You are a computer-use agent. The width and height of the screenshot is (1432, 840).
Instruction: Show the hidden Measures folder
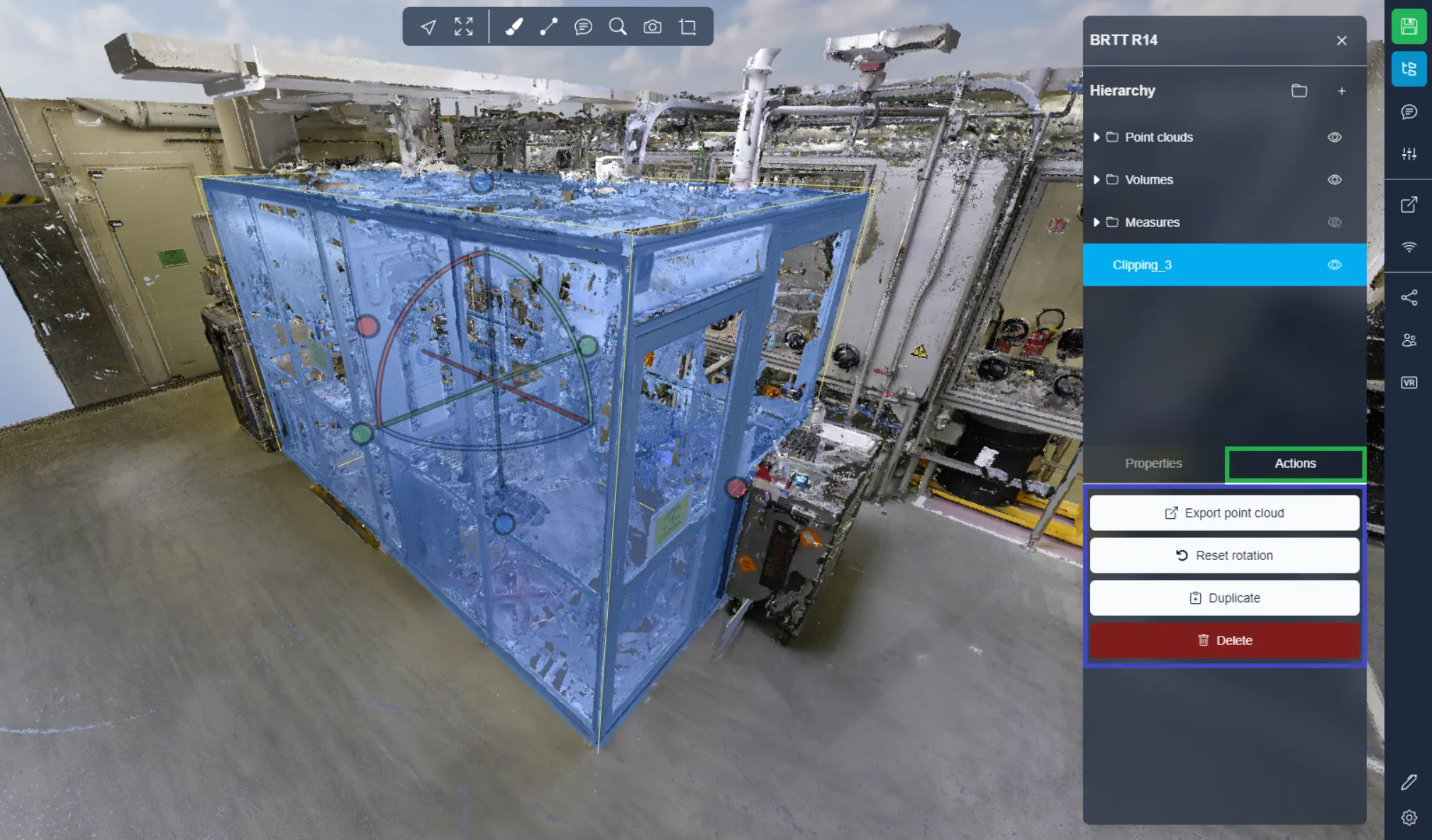(x=1334, y=223)
